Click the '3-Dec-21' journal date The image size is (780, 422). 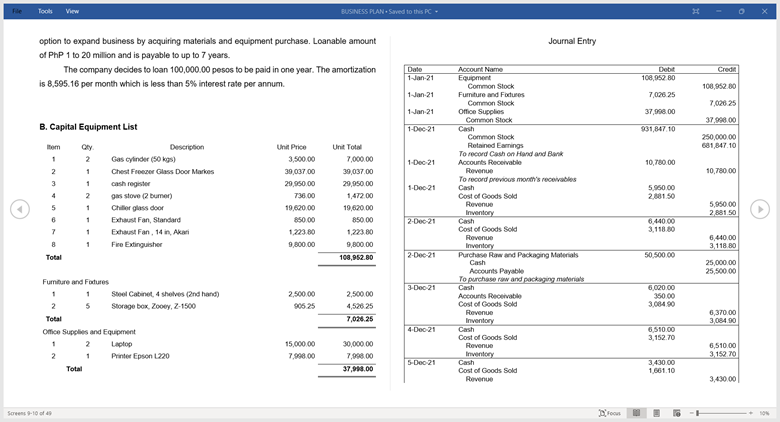[x=421, y=288]
